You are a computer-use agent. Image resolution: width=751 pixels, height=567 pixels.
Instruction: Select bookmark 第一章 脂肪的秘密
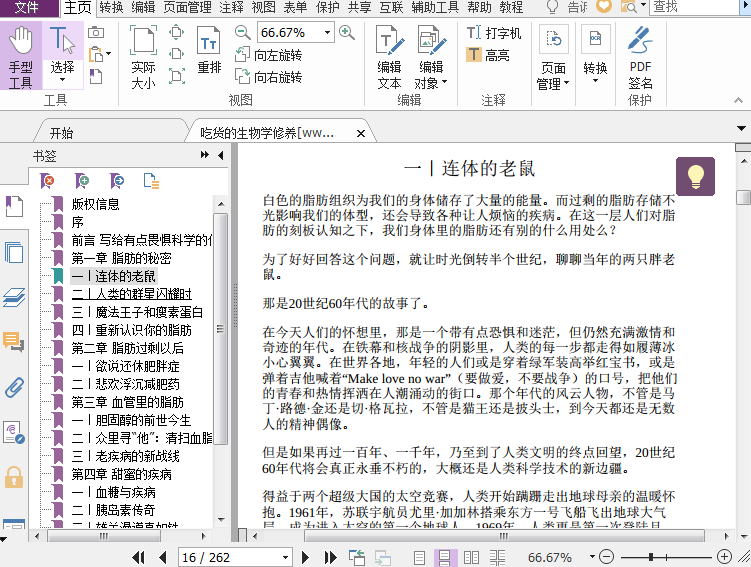(121, 259)
